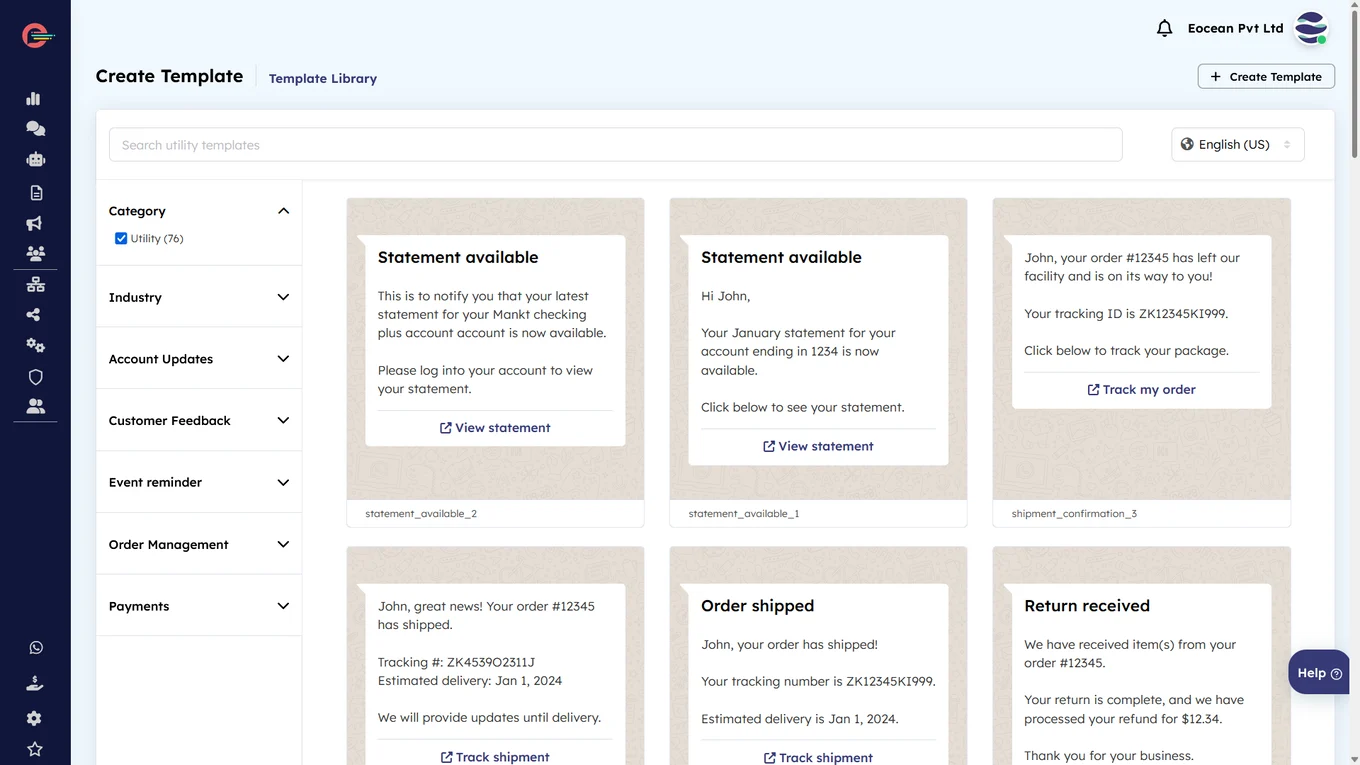Click the robot chatbot sidebar icon
This screenshot has width=1360, height=765.
click(35, 159)
